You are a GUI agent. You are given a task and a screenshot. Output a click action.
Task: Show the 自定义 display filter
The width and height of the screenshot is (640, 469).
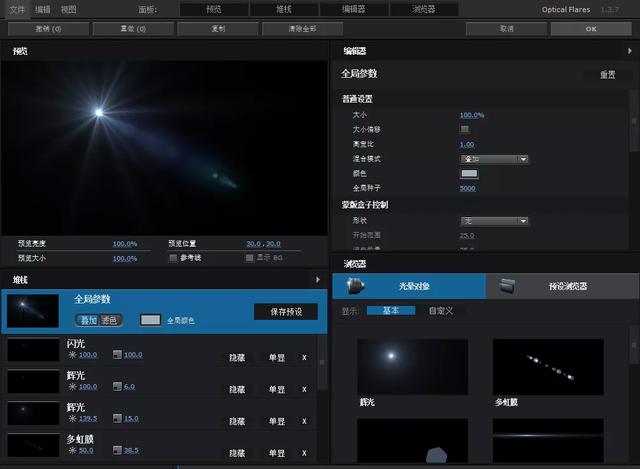click(441, 311)
